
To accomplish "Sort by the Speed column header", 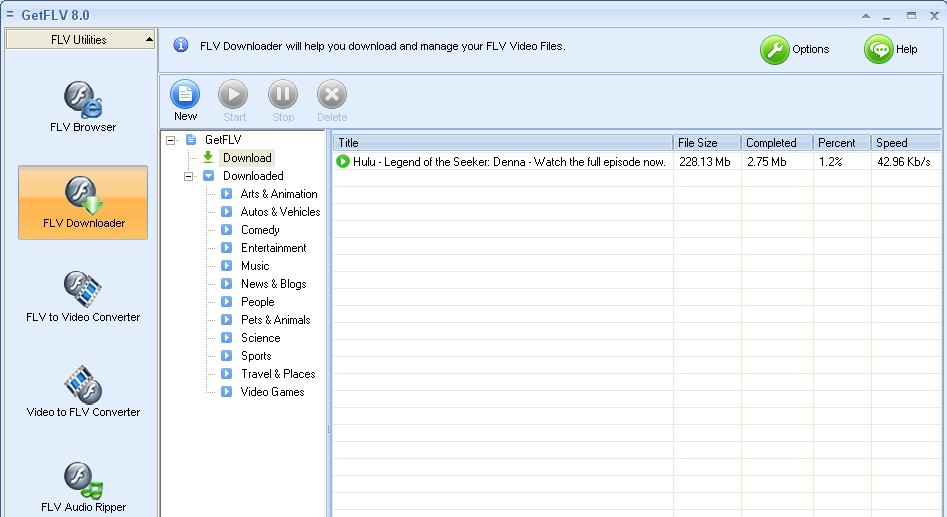I will coord(906,143).
